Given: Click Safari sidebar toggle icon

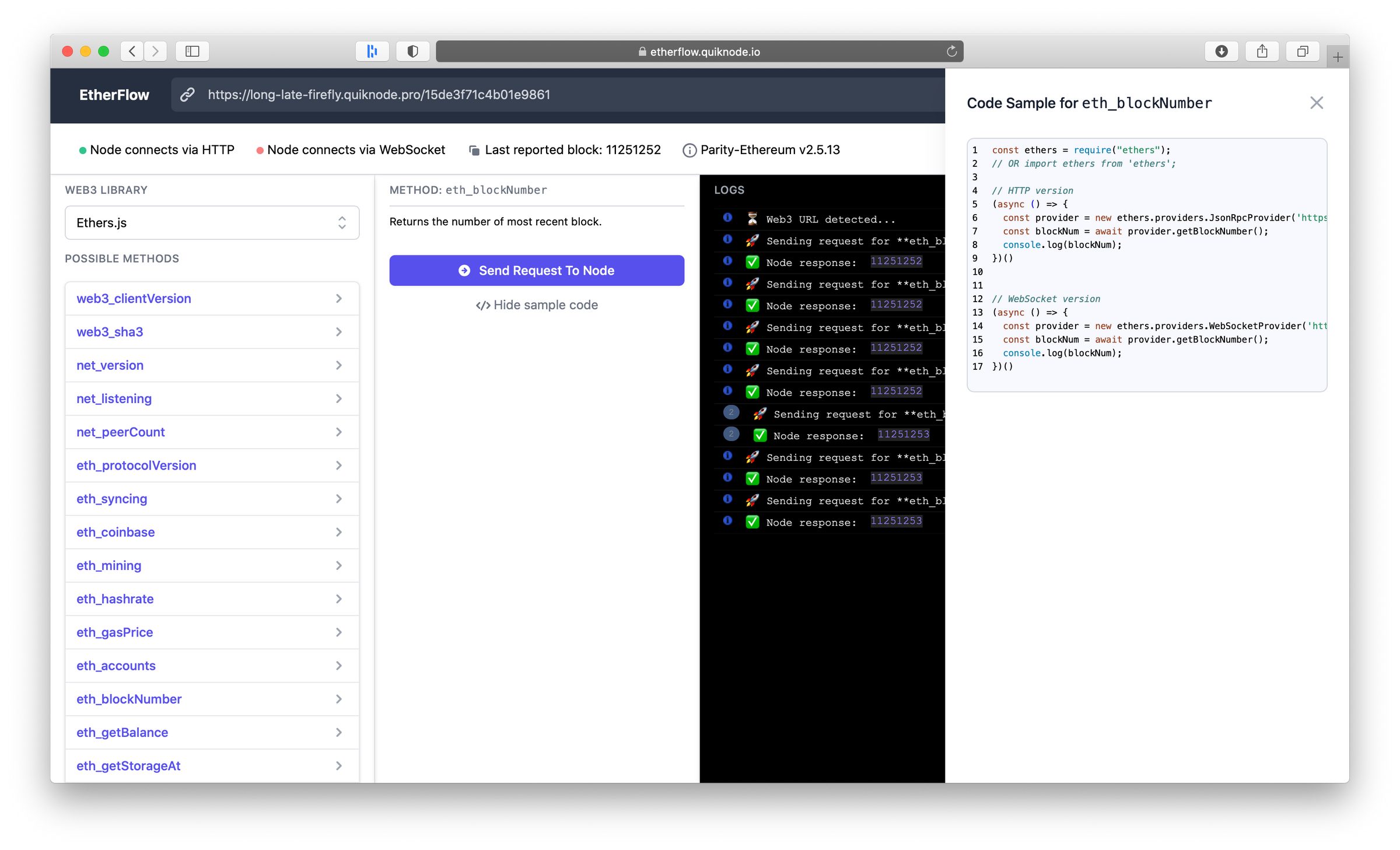Looking at the screenshot, I should pyautogui.click(x=192, y=51).
